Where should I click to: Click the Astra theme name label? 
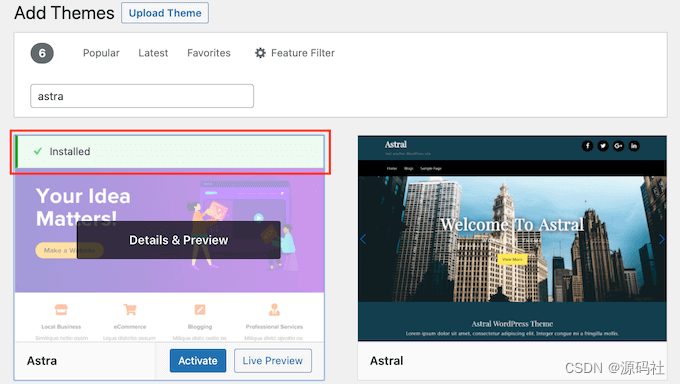tap(42, 361)
